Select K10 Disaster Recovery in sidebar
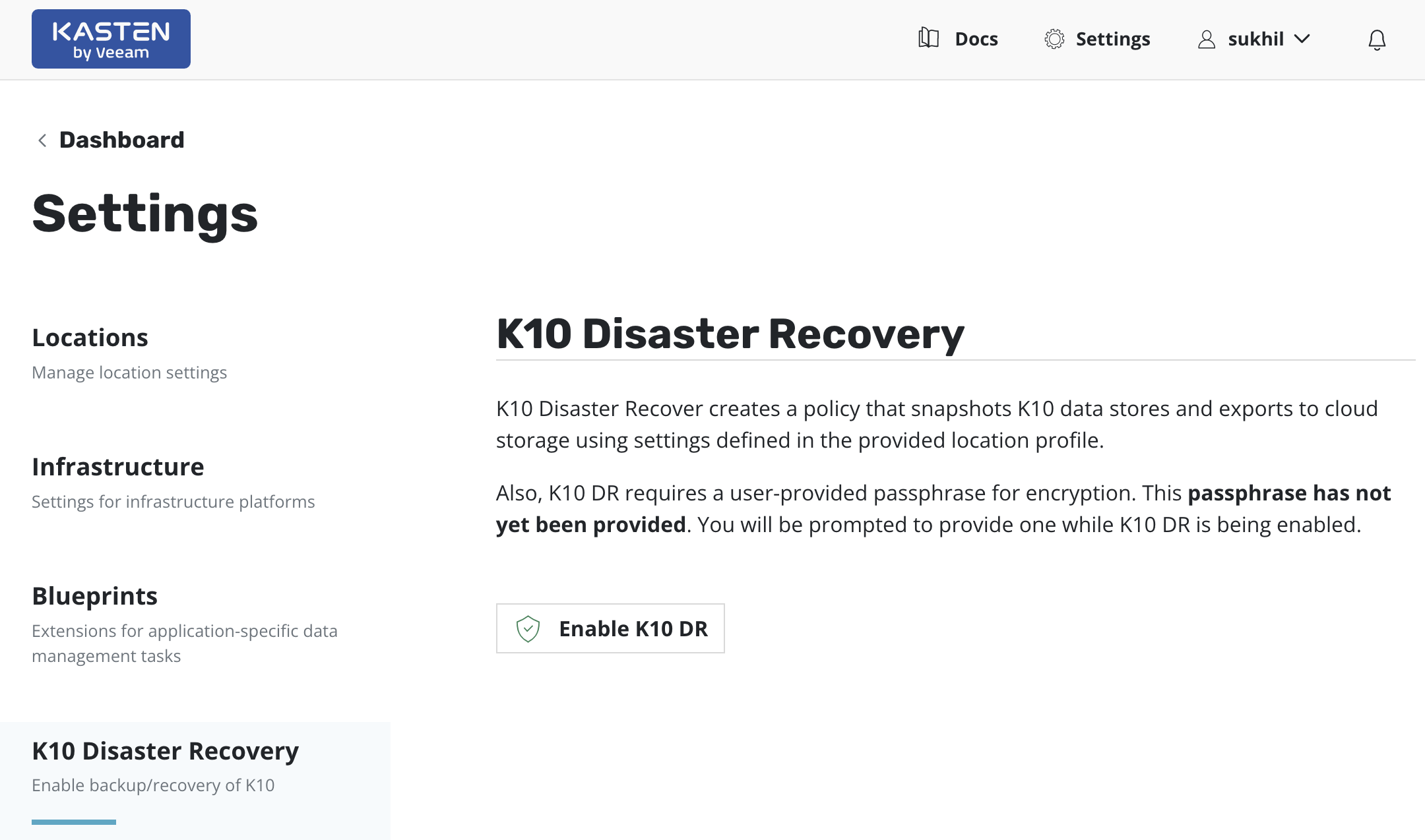Image resolution: width=1425 pixels, height=840 pixels. [165, 751]
